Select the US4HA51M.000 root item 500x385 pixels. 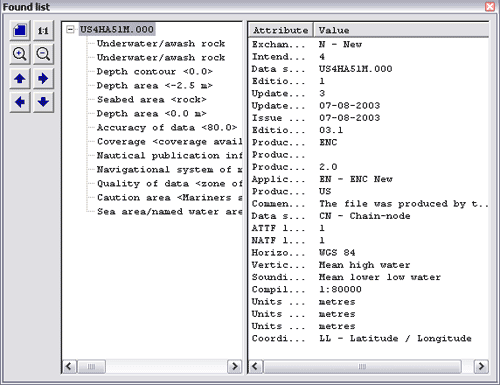(117, 29)
